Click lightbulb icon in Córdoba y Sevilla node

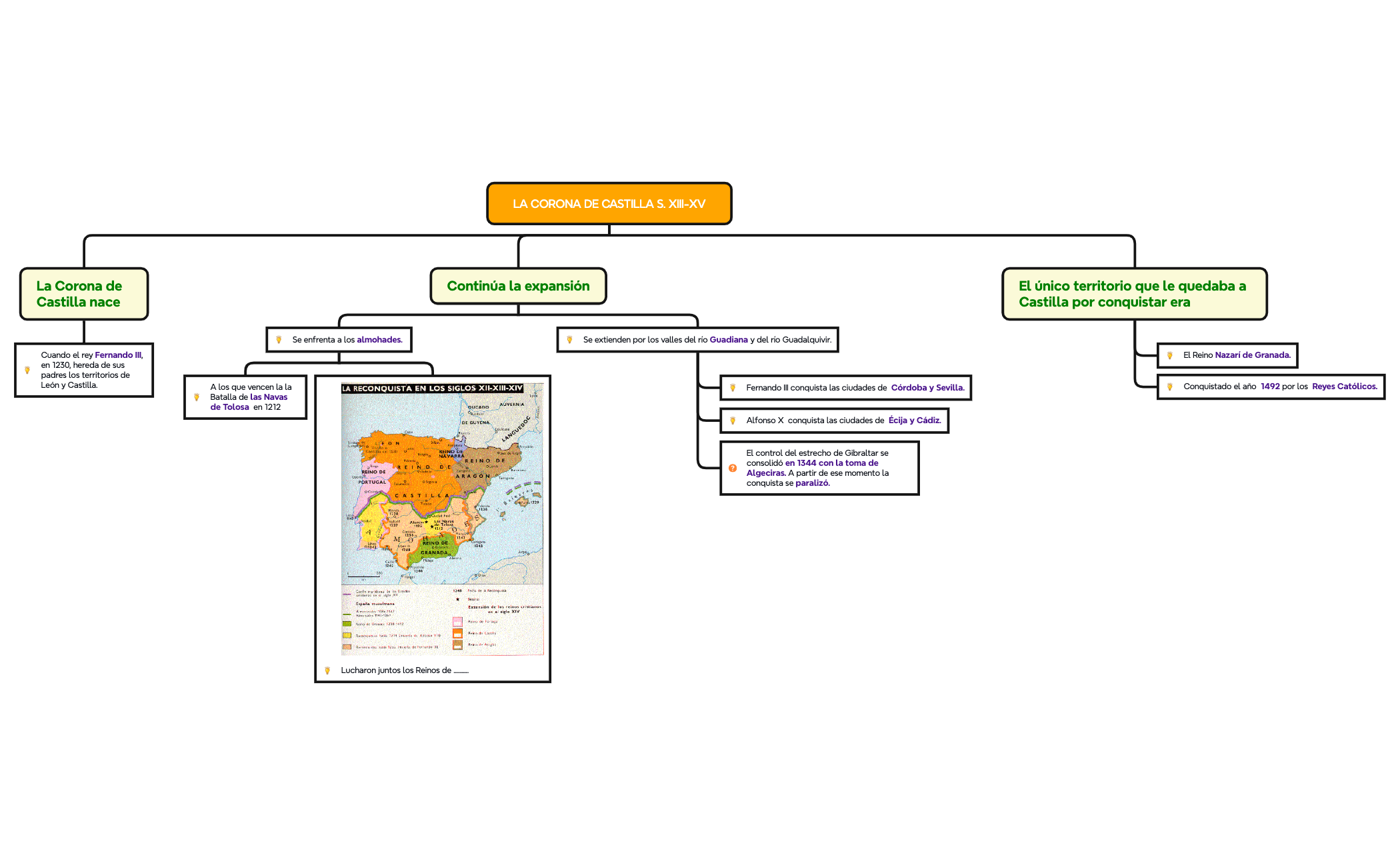tap(733, 388)
